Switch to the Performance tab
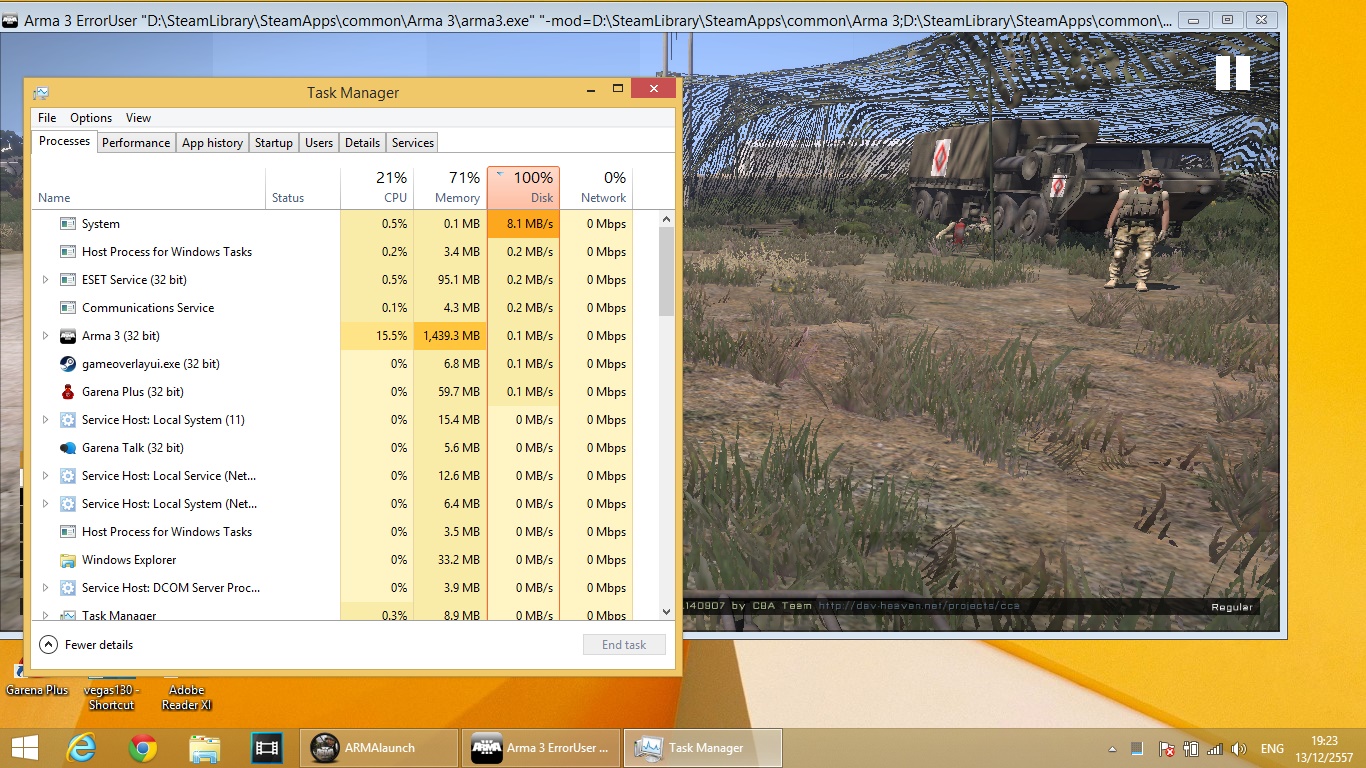Screen dimensions: 1366x768 point(136,143)
